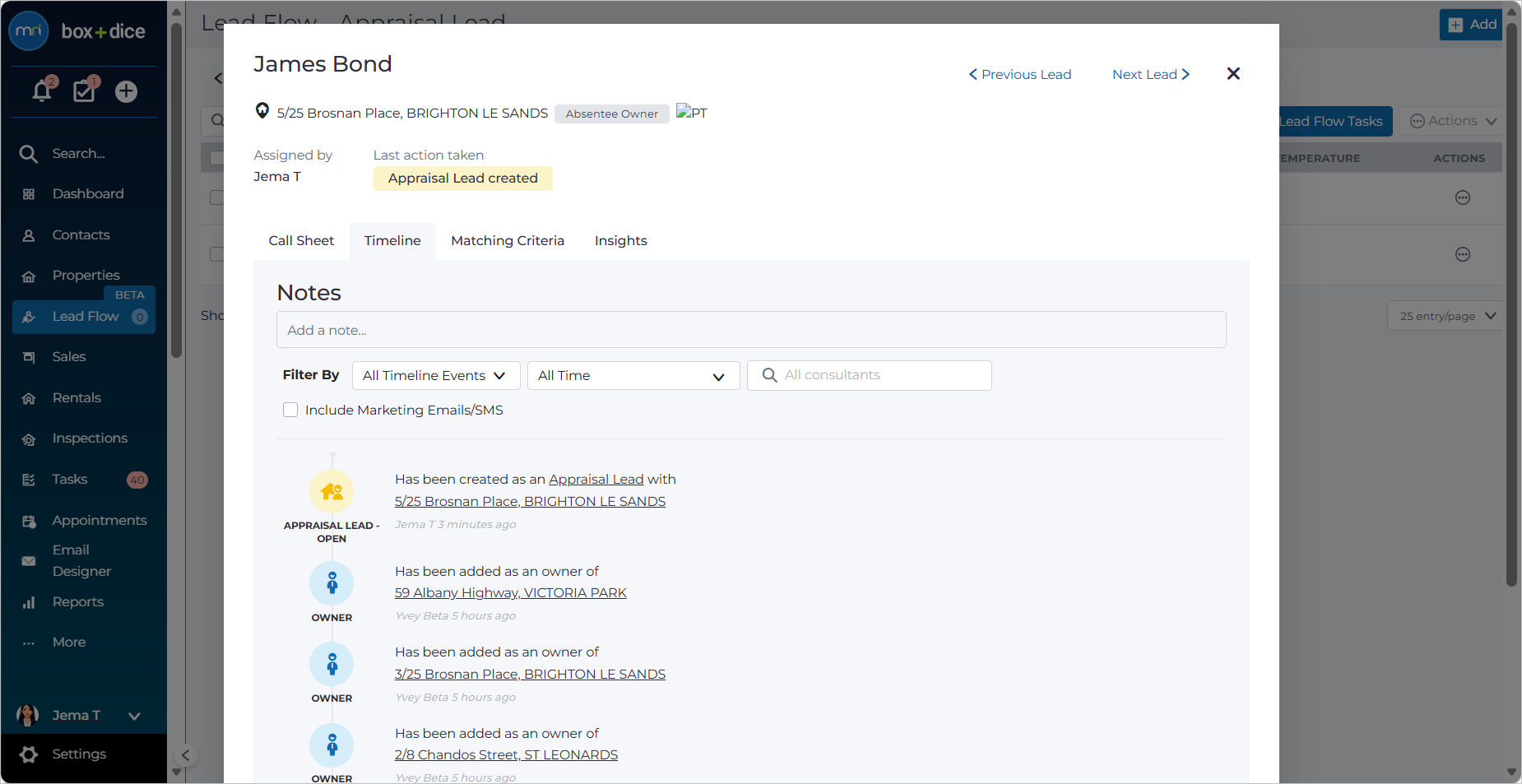Click the quick-add plus circle icon
Screen dimensions: 1522x784
[126, 91]
